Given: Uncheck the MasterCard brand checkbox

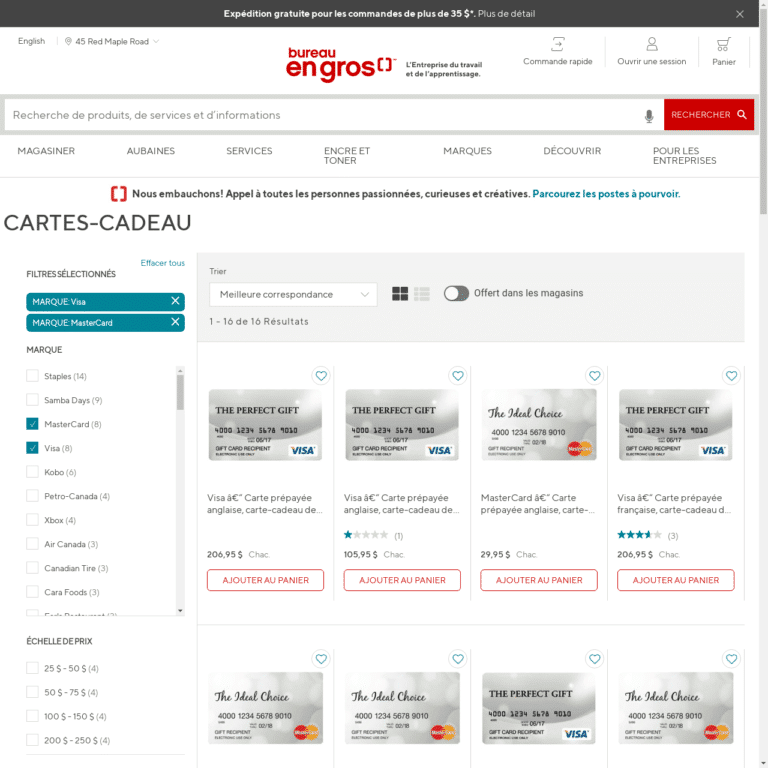Looking at the screenshot, I should click(x=33, y=424).
